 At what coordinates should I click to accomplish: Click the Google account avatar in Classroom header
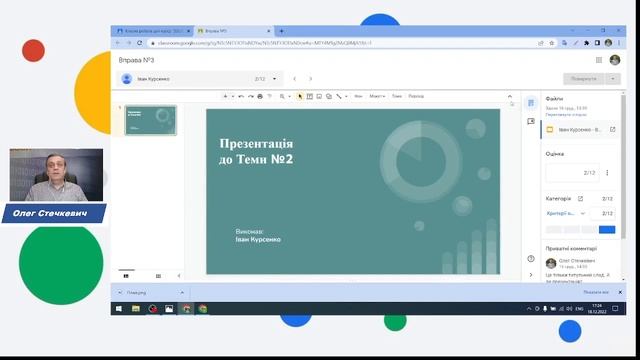pyautogui.click(x=615, y=60)
